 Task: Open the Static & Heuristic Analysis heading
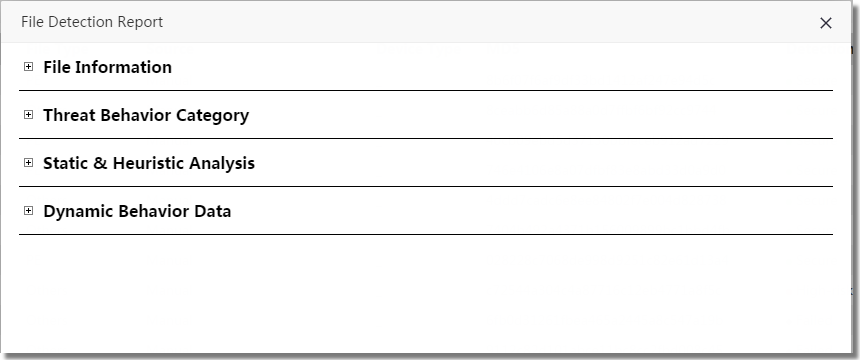pyautogui.click(x=149, y=163)
